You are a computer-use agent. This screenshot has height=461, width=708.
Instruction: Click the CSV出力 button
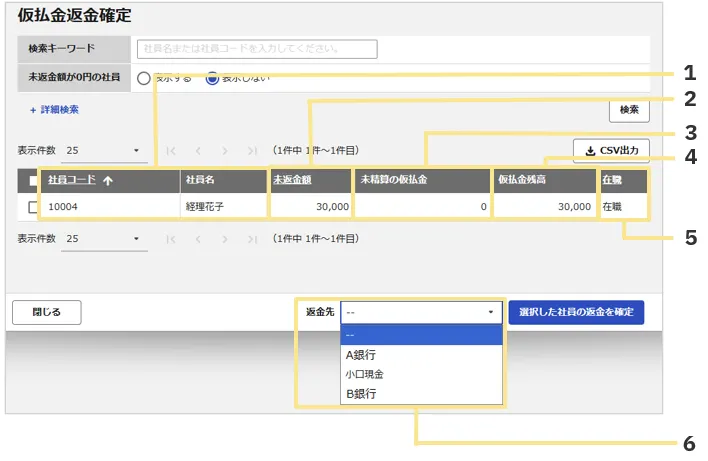611,150
